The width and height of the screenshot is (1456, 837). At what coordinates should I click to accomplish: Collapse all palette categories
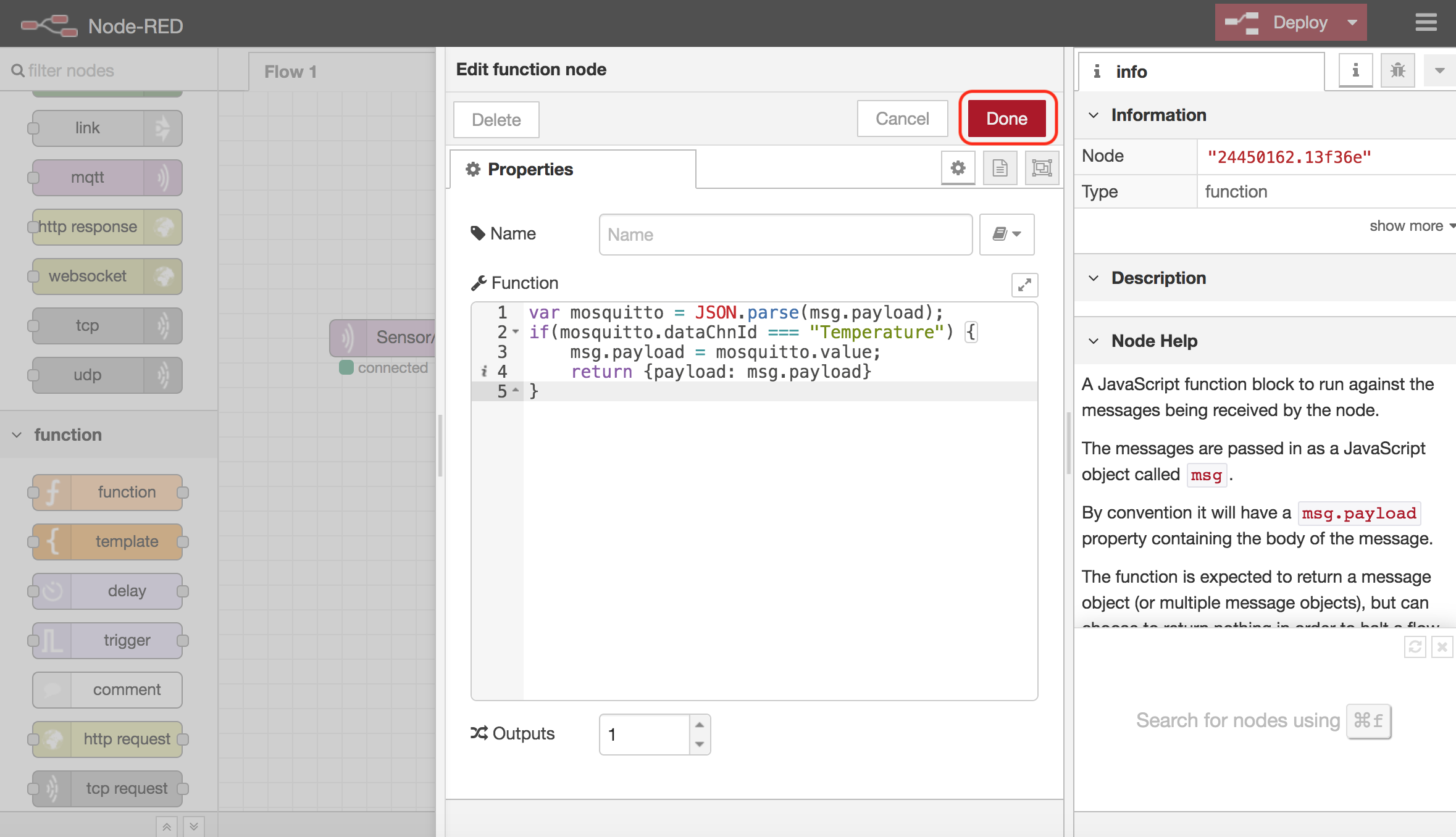tap(167, 827)
